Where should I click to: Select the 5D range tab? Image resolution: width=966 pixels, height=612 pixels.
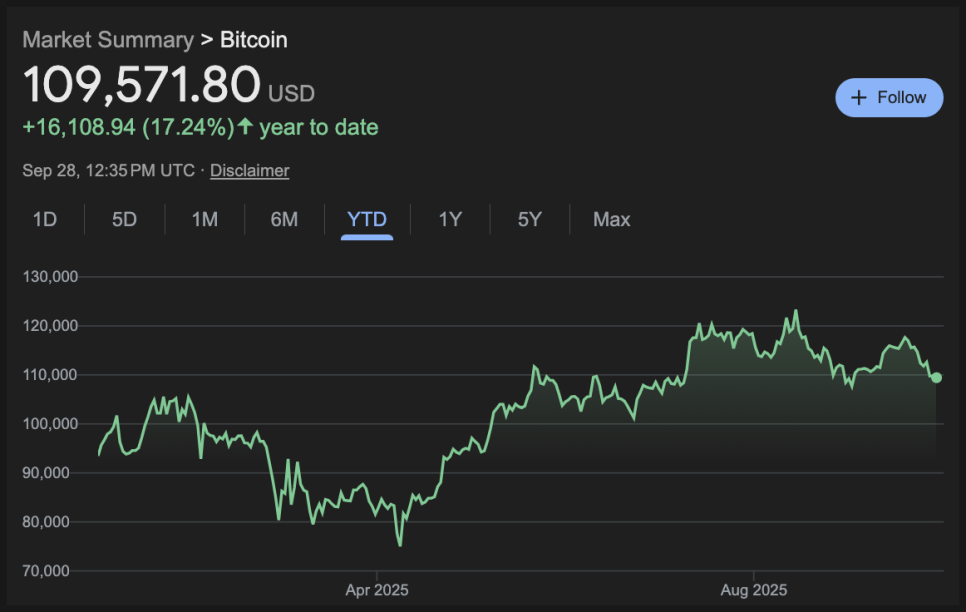click(124, 219)
